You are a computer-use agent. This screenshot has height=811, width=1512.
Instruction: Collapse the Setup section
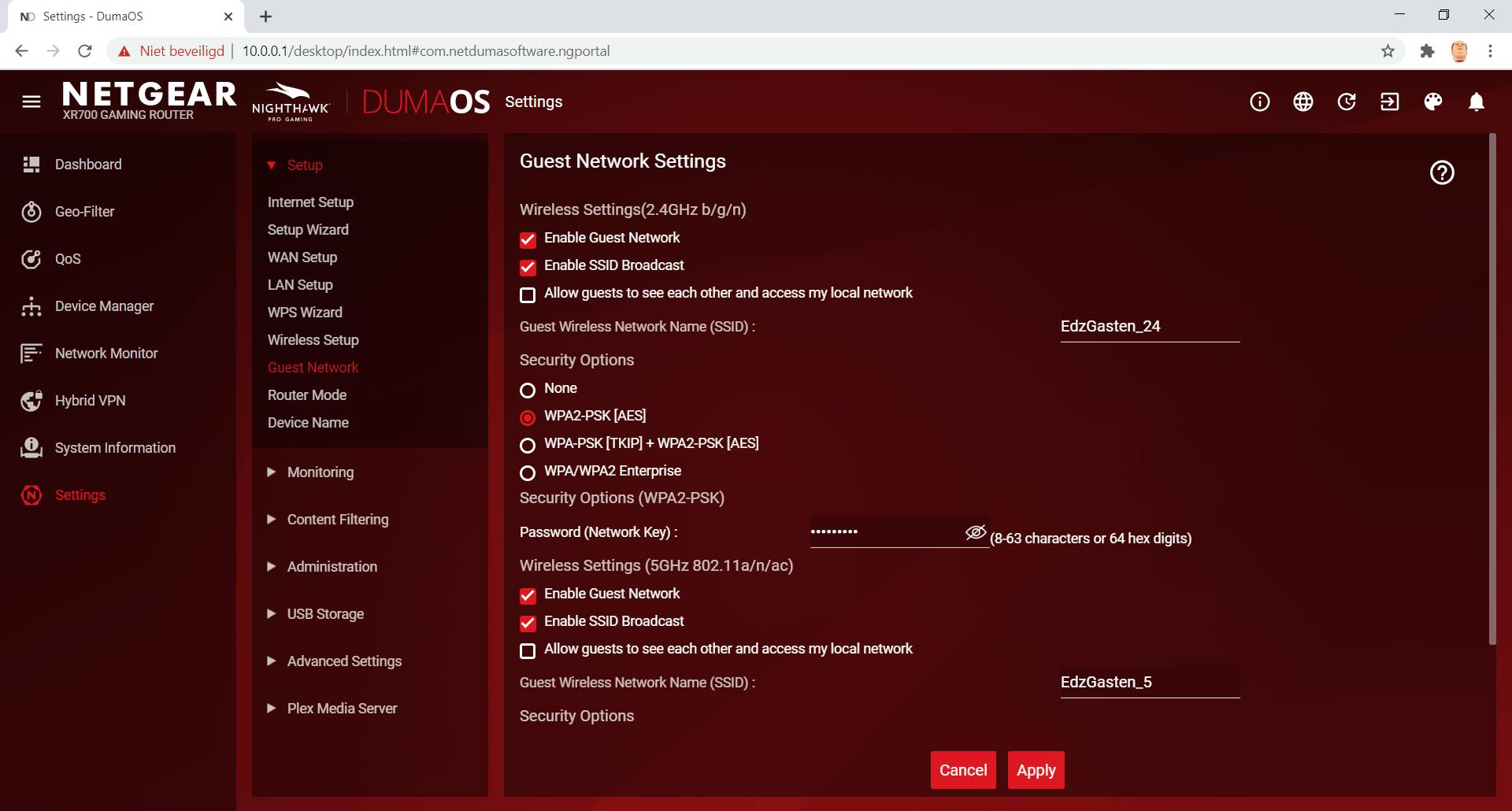coord(304,165)
